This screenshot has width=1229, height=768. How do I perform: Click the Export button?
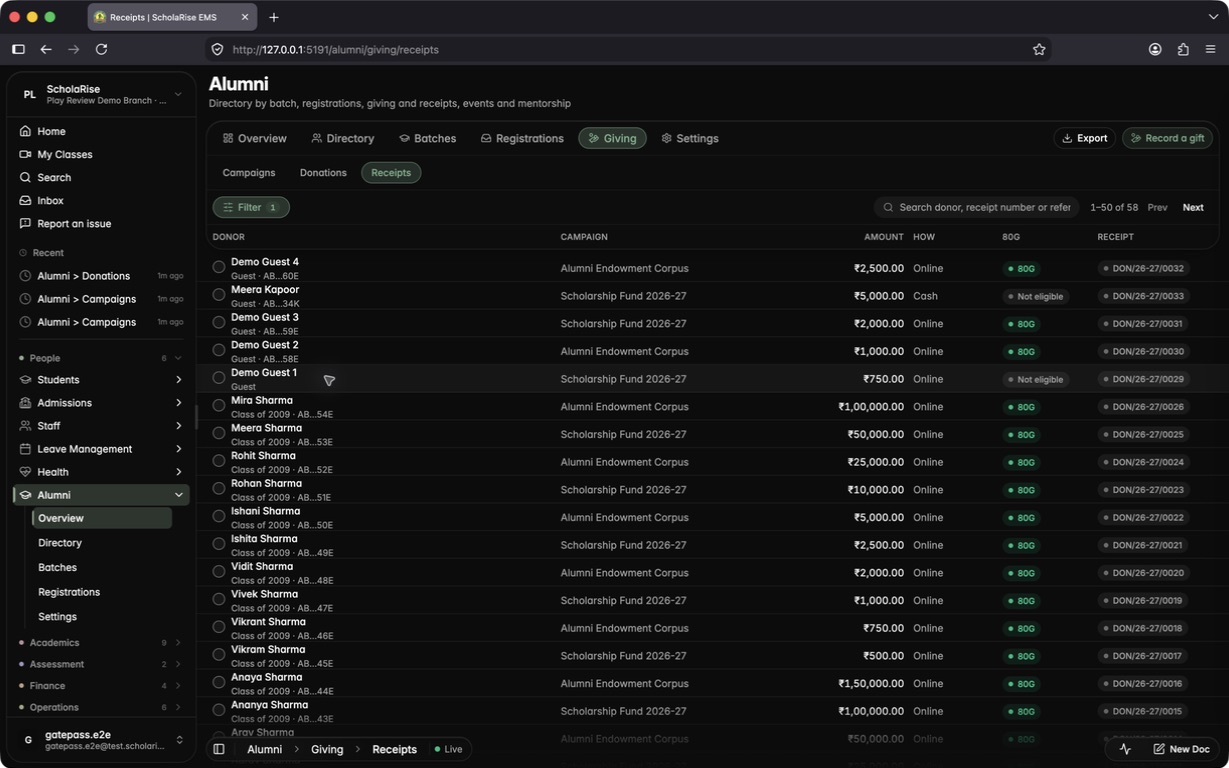1085,138
